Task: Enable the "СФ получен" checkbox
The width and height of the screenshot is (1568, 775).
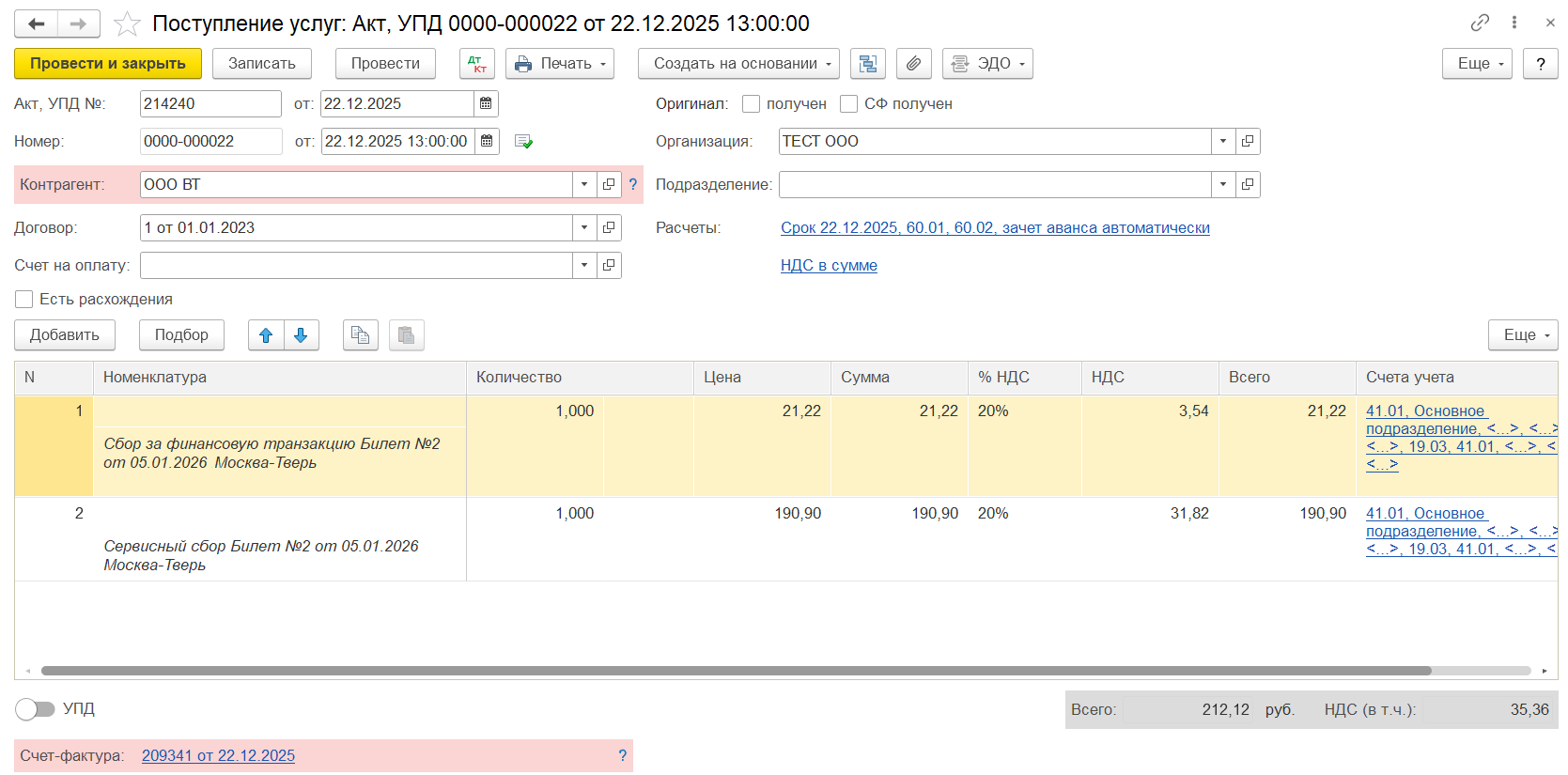Action: pos(849,104)
